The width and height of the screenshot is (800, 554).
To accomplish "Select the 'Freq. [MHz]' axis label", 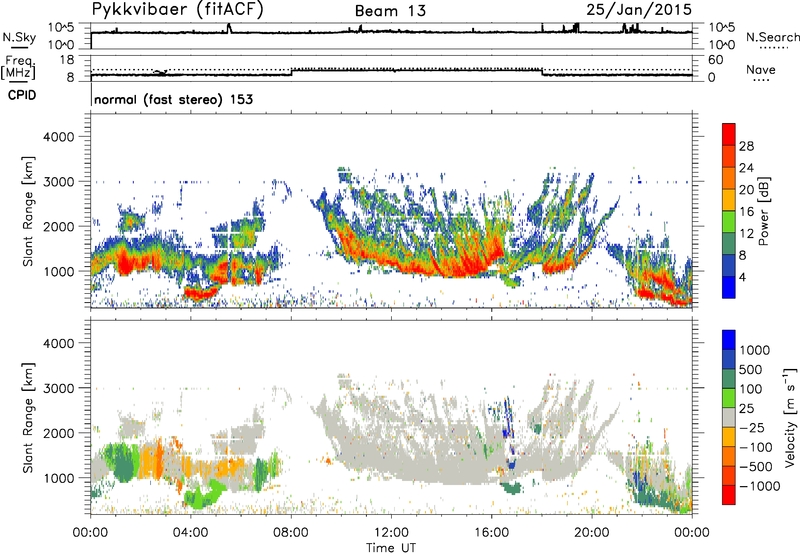I will (19, 68).
